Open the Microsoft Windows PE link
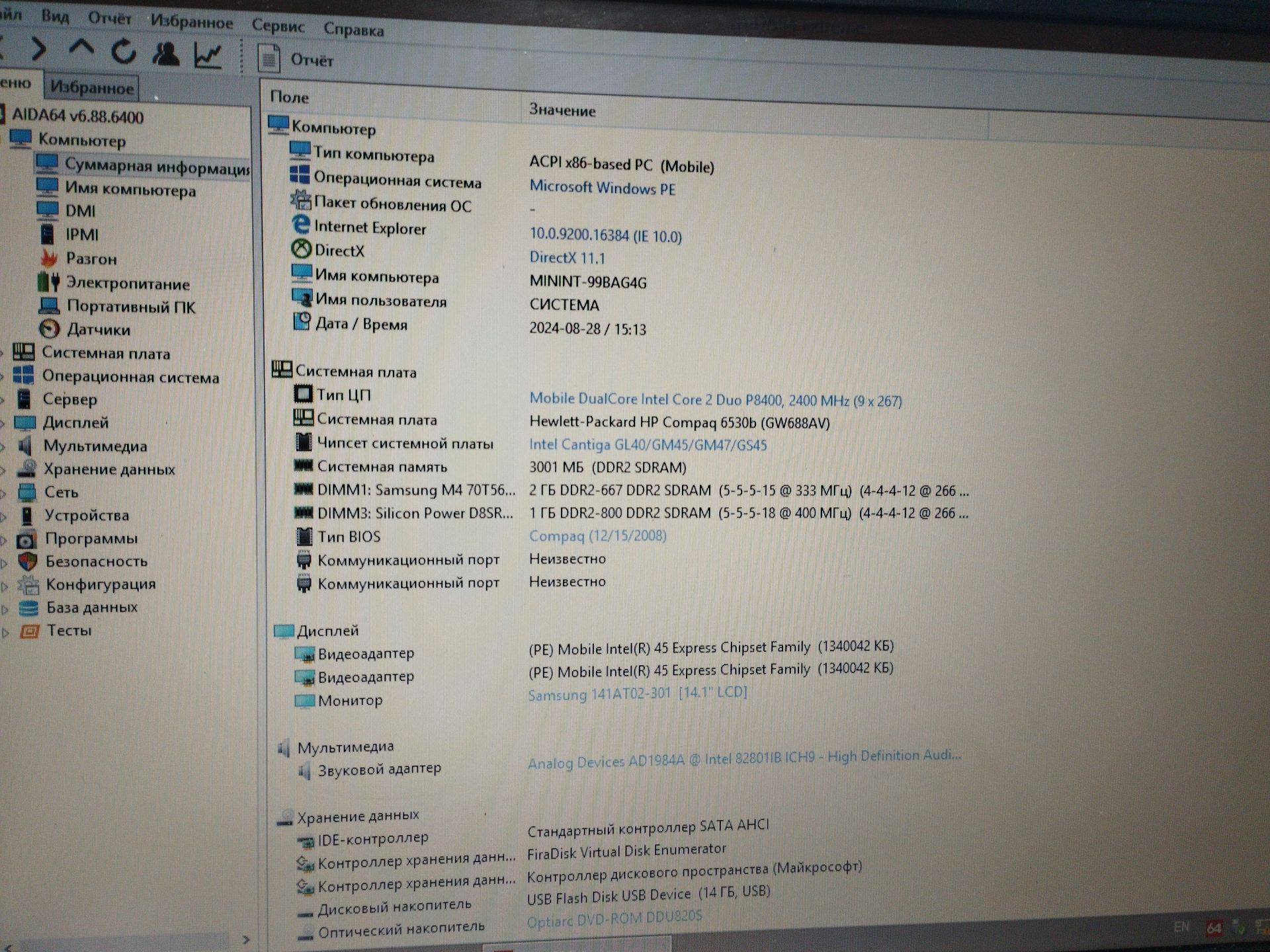The image size is (1270, 952). click(603, 188)
